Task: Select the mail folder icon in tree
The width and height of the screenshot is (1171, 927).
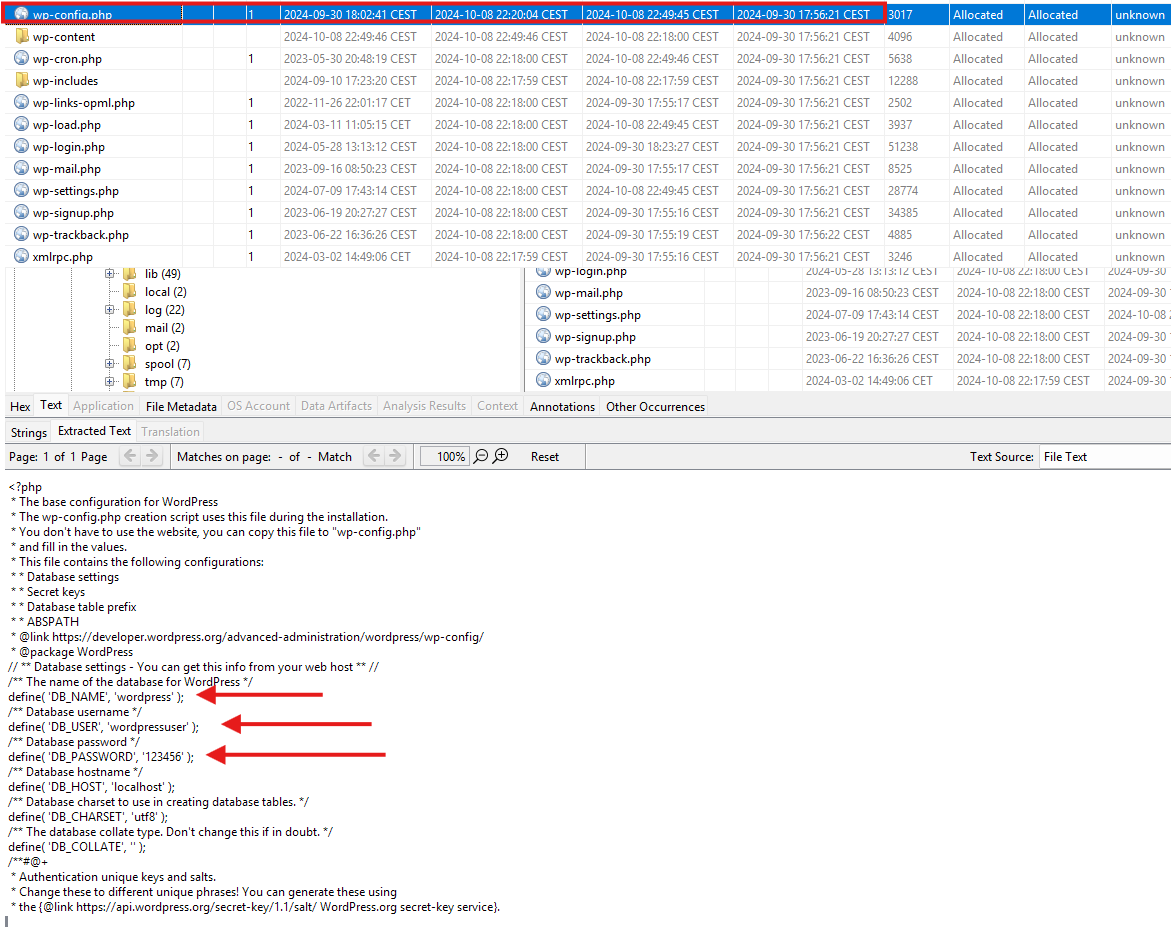Action: [129, 328]
